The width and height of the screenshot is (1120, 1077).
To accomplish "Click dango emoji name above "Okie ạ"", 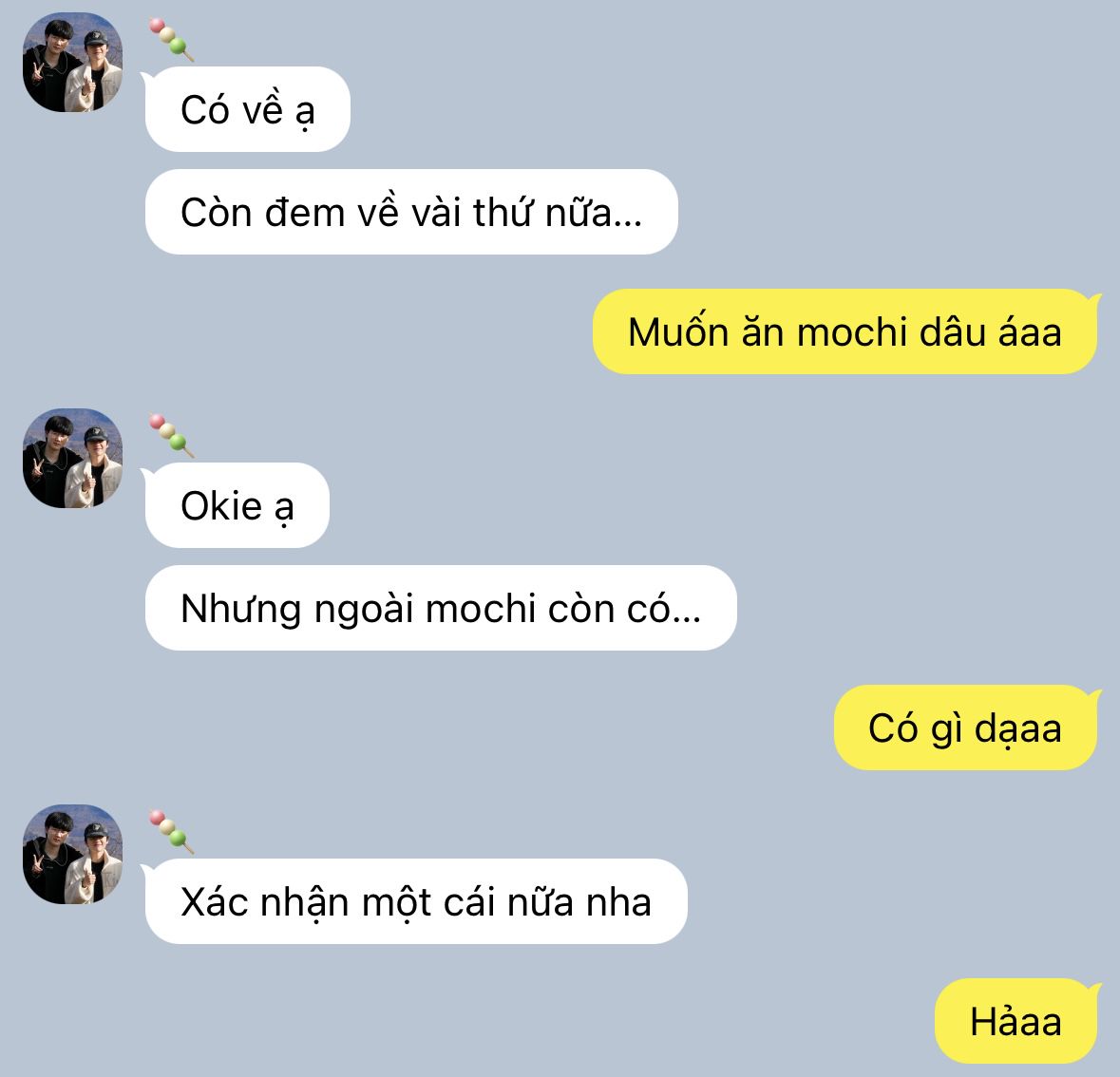I will (171, 436).
